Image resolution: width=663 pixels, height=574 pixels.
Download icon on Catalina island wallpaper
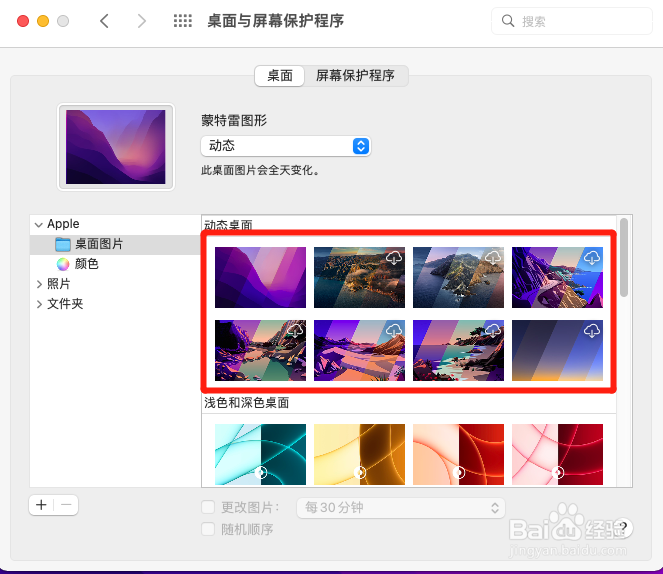pos(493,257)
